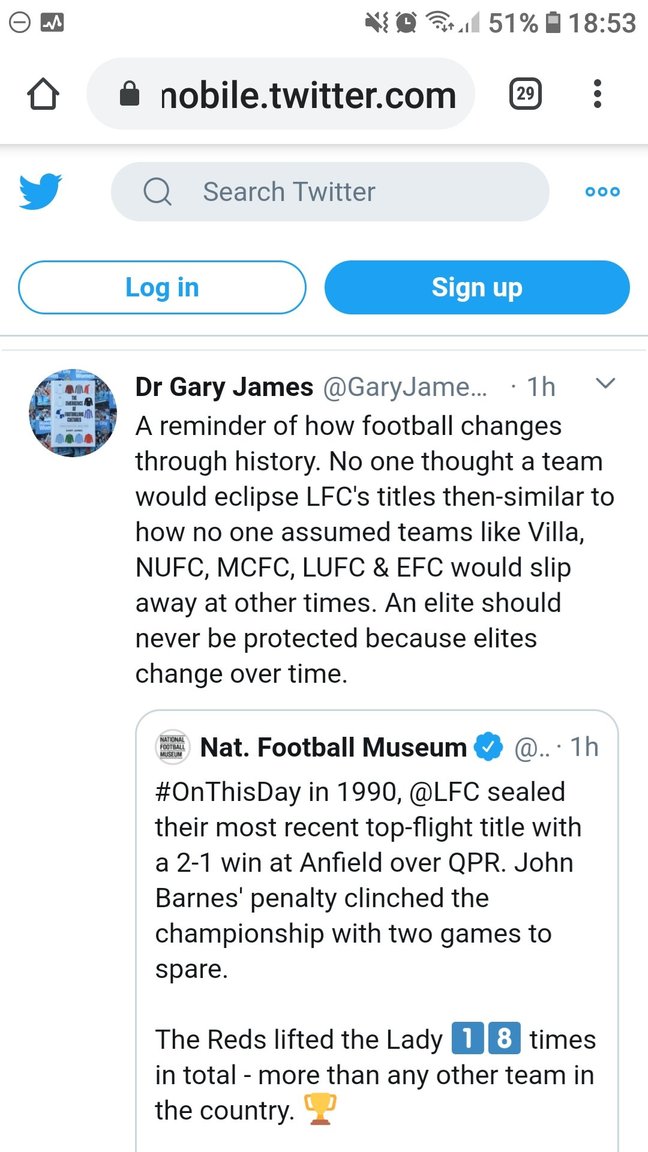Tap the National Football Museum avatar
Viewport: 648px width, 1152px height.
pos(173,747)
